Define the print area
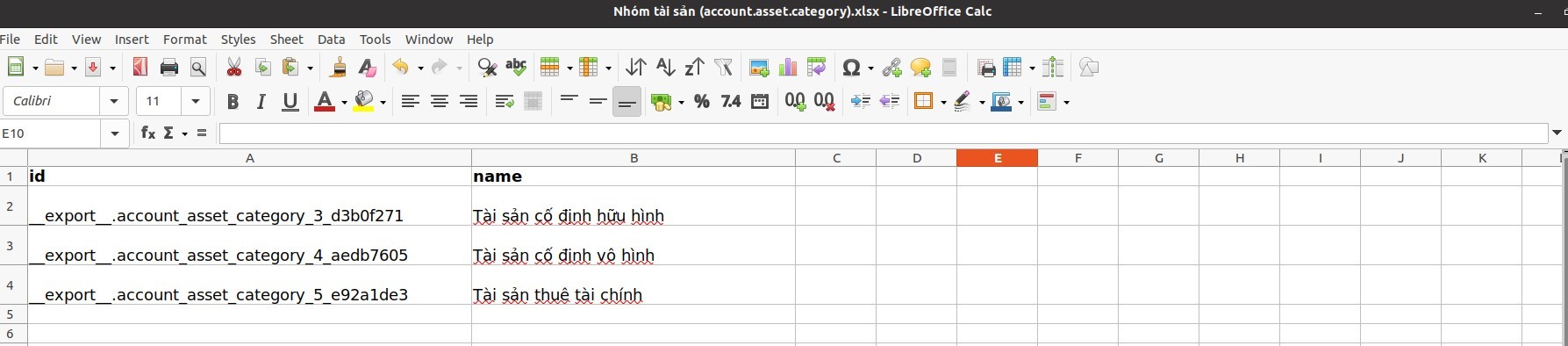Image resolution: width=1568 pixels, height=346 pixels. (x=986, y=68)
